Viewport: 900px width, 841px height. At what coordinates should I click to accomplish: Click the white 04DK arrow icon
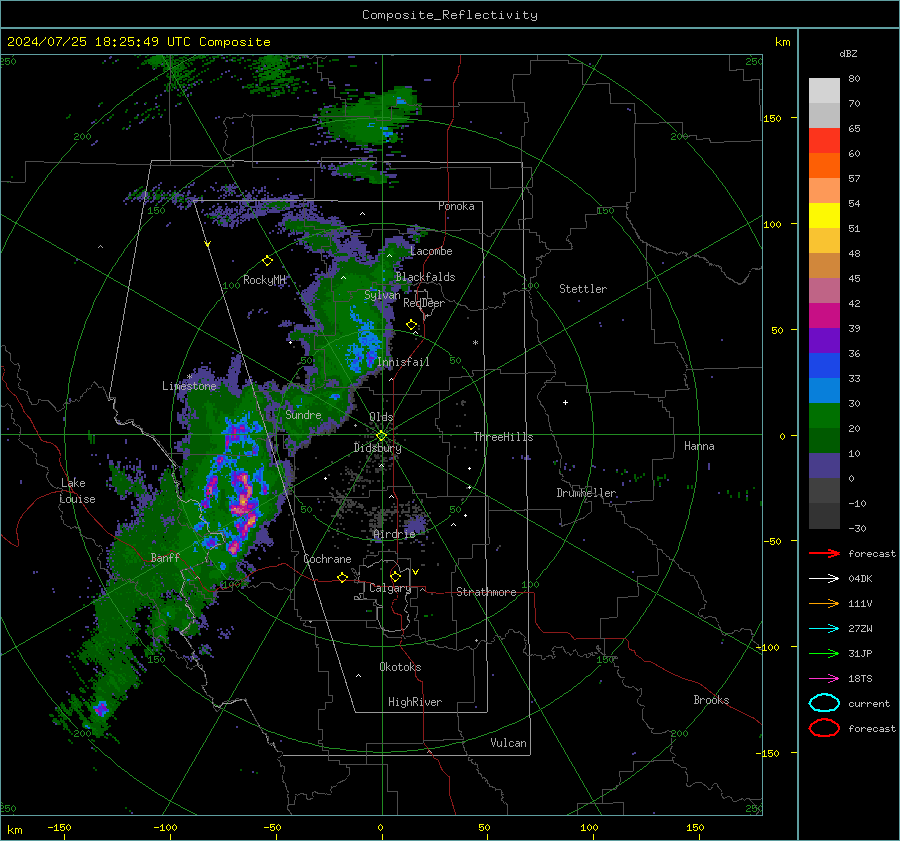(824, 578)
